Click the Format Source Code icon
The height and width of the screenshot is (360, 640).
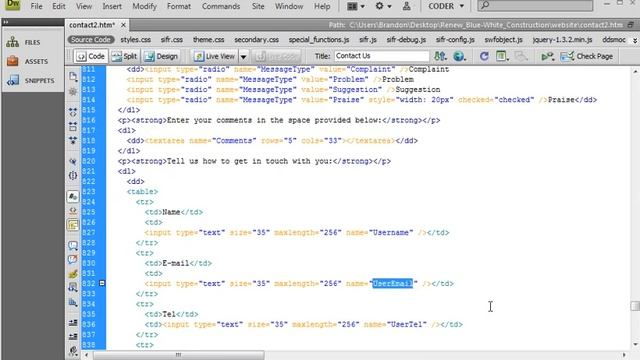(x=73, y=350)
